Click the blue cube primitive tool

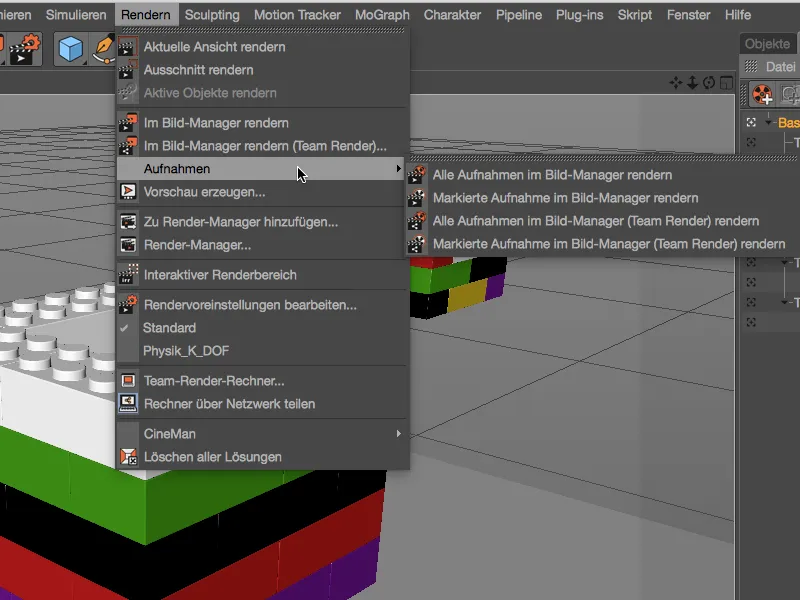coord(70,49)
